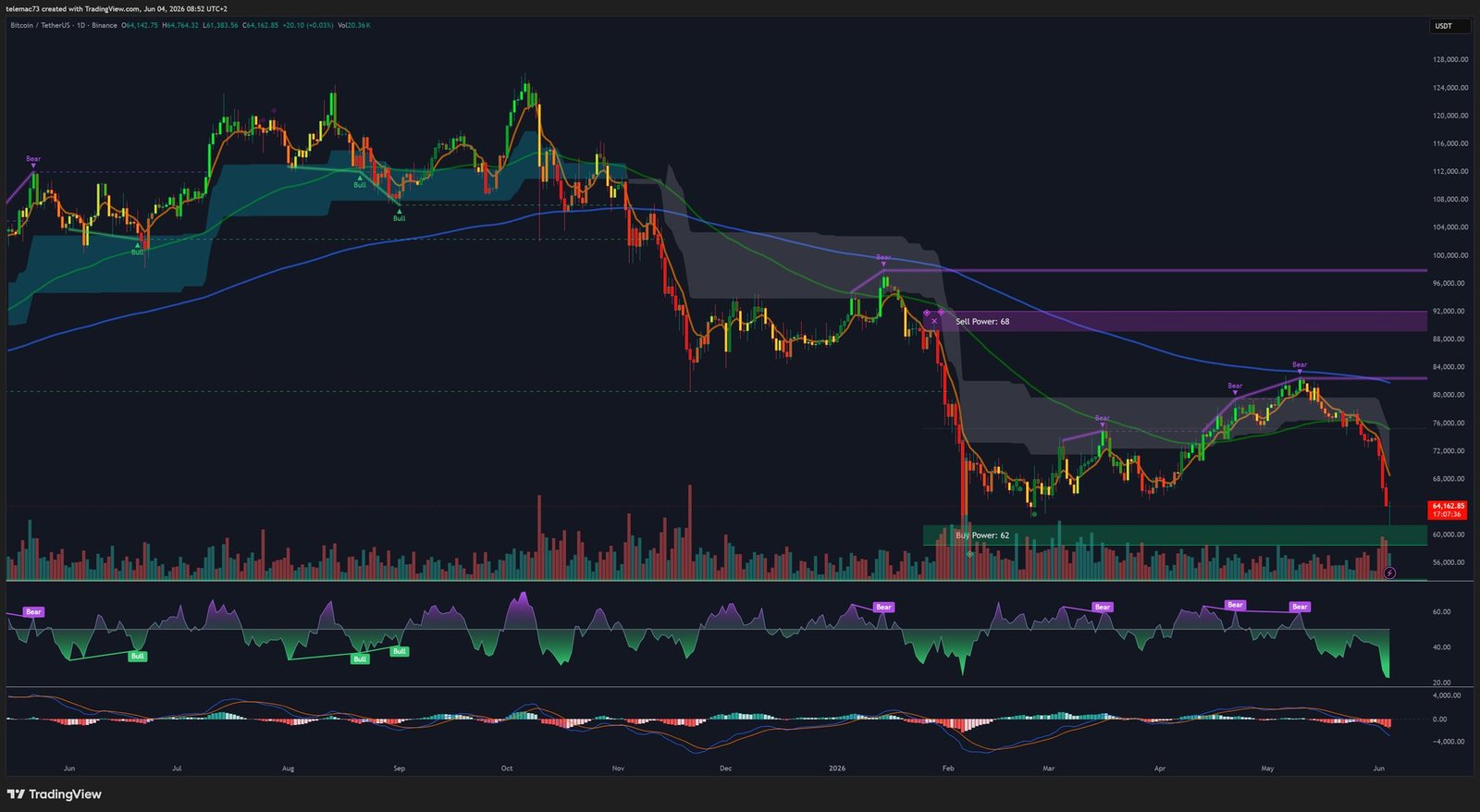Select the Sell Power: 68 zone label
The image size is (1480, 812).
982,322
